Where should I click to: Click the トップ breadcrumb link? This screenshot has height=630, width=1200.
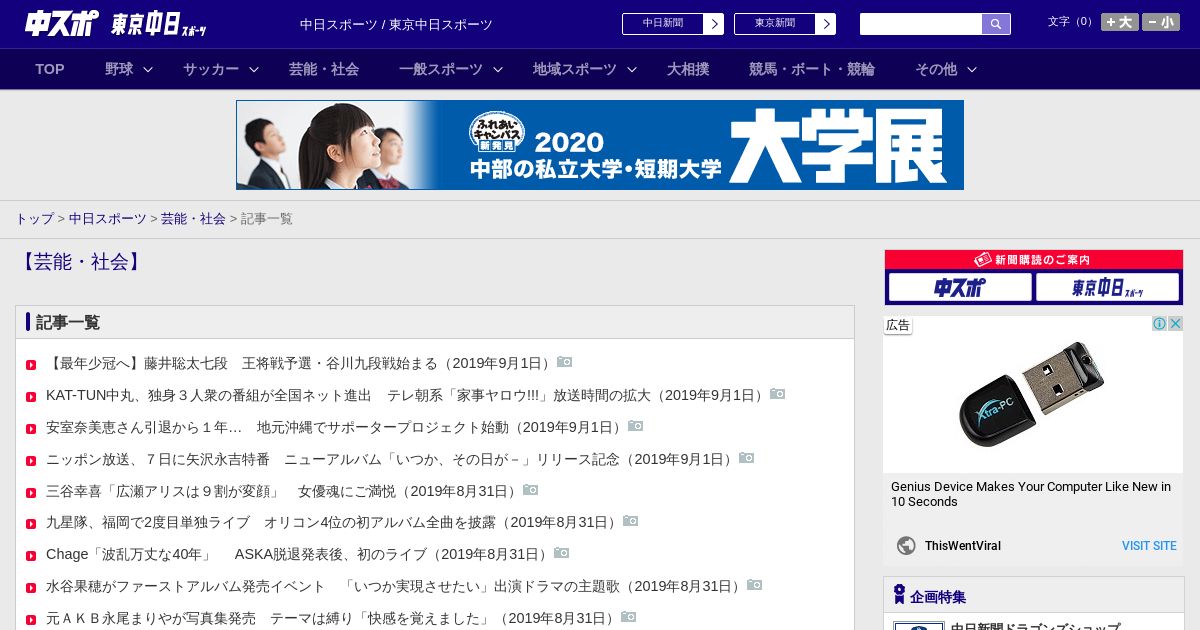[x=34, y=219]
